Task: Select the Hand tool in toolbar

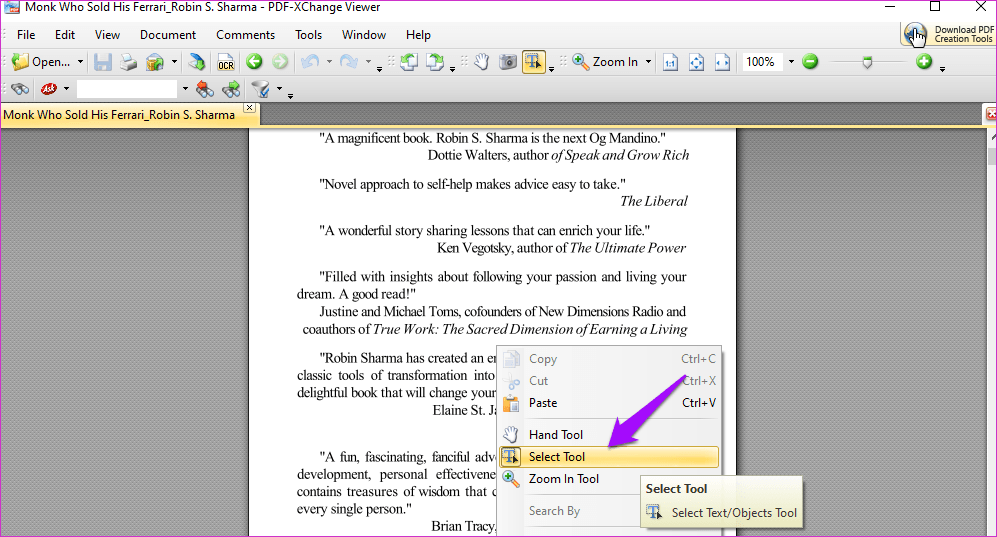Action: point(482,62)
